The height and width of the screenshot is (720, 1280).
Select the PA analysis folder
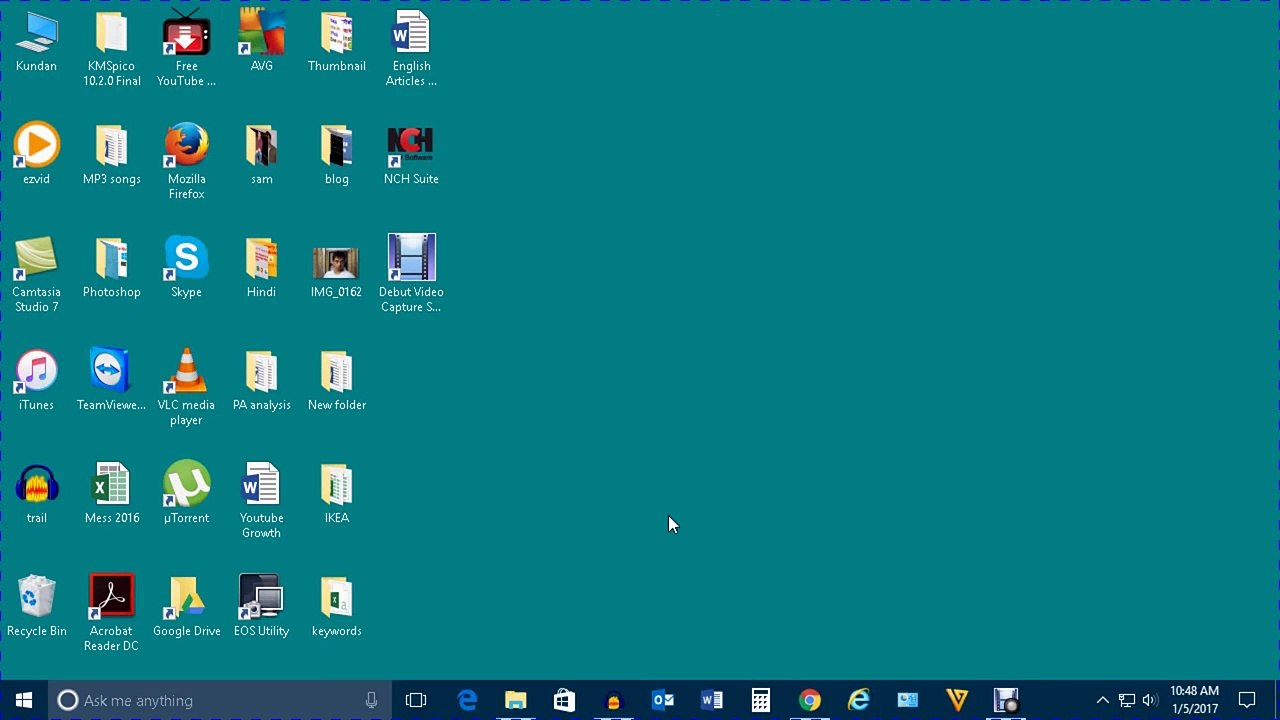point(261,381)
